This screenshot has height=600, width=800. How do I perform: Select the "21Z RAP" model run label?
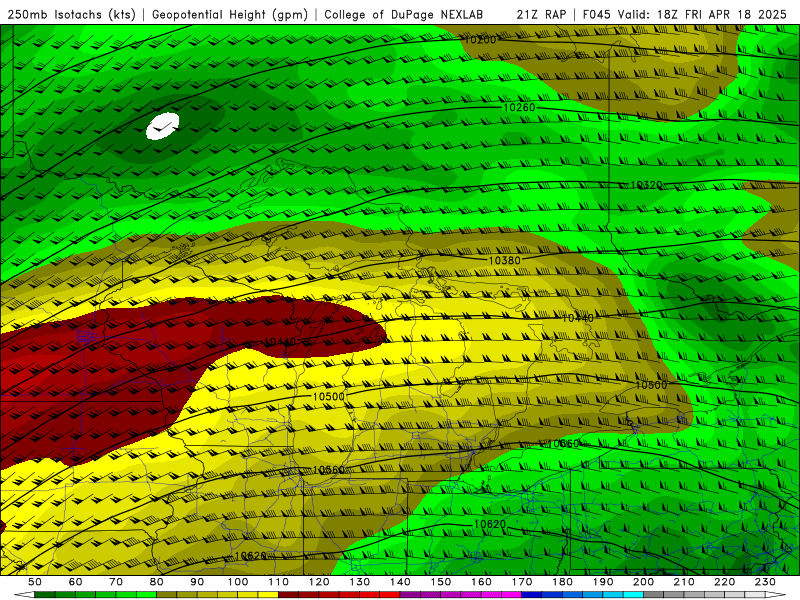coord(541,14)
